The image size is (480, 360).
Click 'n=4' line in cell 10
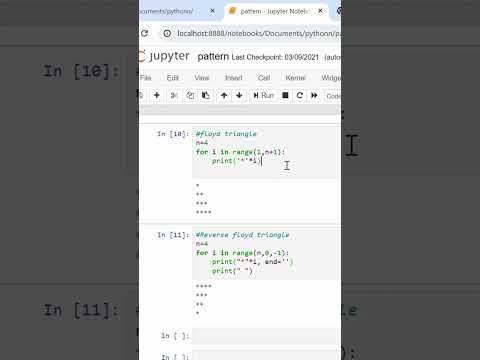(x=202, y=143)
